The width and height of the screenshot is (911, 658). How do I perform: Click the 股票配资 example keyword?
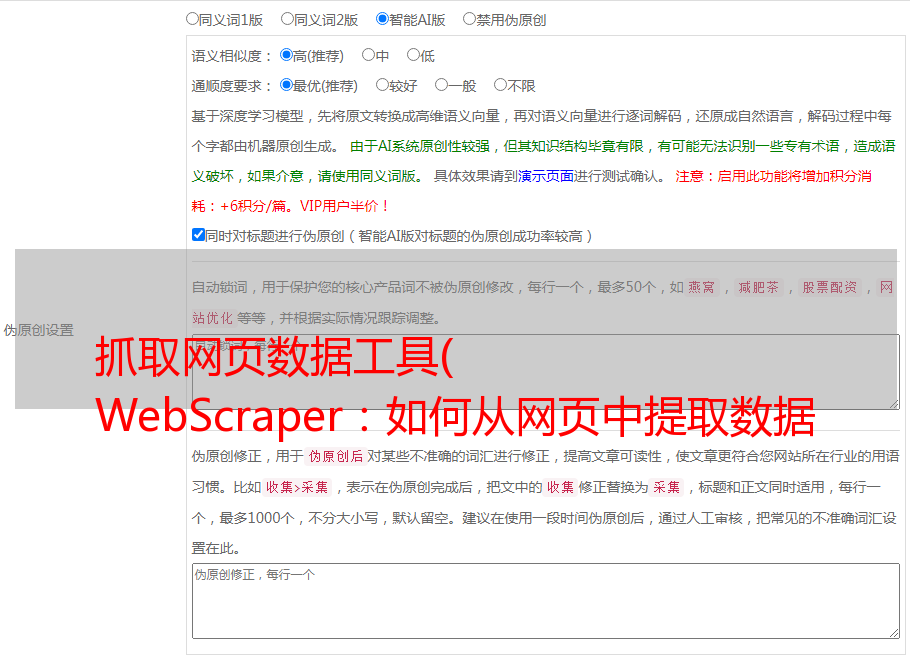[830, 287]
